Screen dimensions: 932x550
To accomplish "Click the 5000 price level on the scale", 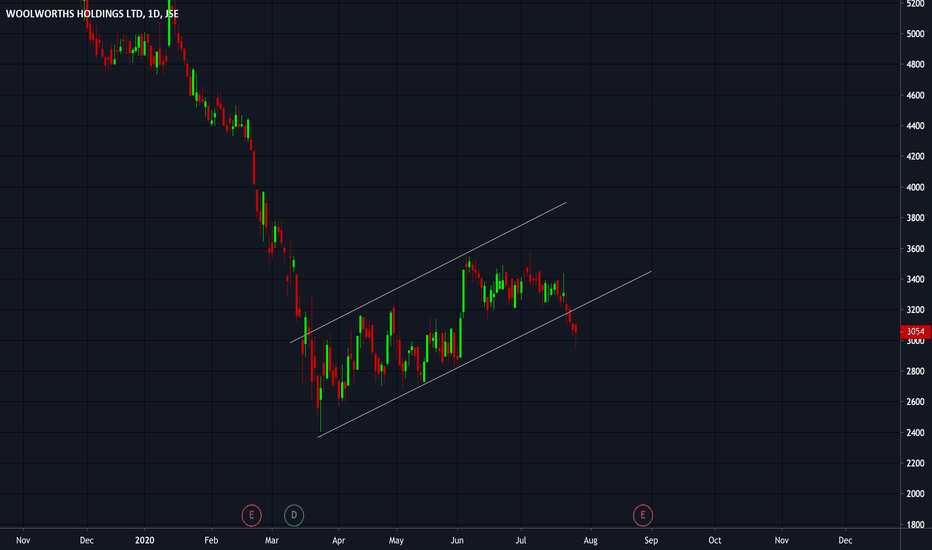I will point(915,34).
